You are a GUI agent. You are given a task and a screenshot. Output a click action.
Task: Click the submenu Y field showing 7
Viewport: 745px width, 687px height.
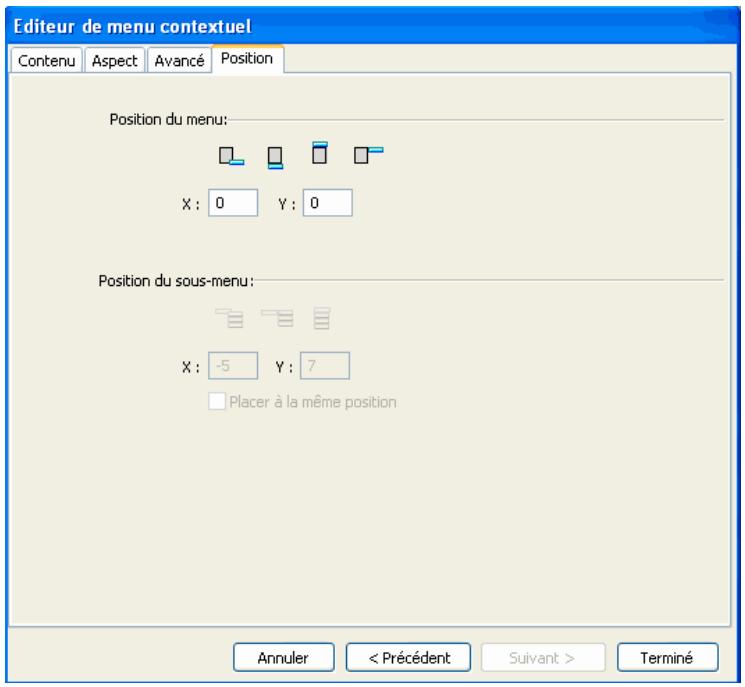click(x=325, y=366)
